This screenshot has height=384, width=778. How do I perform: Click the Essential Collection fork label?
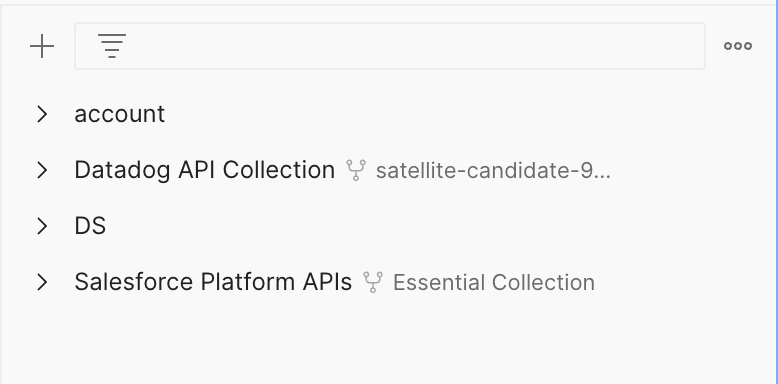(494, 282)
